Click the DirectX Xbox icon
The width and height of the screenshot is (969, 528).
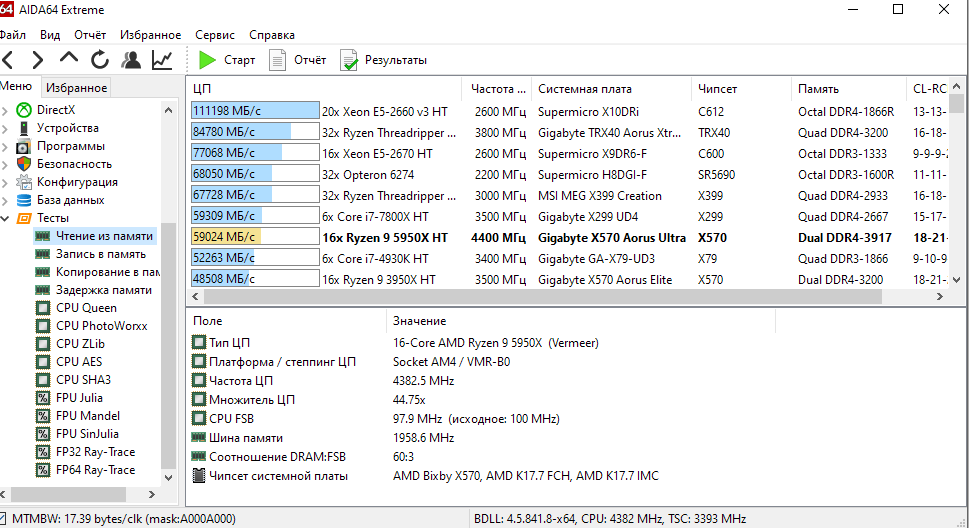pos(24,110)
